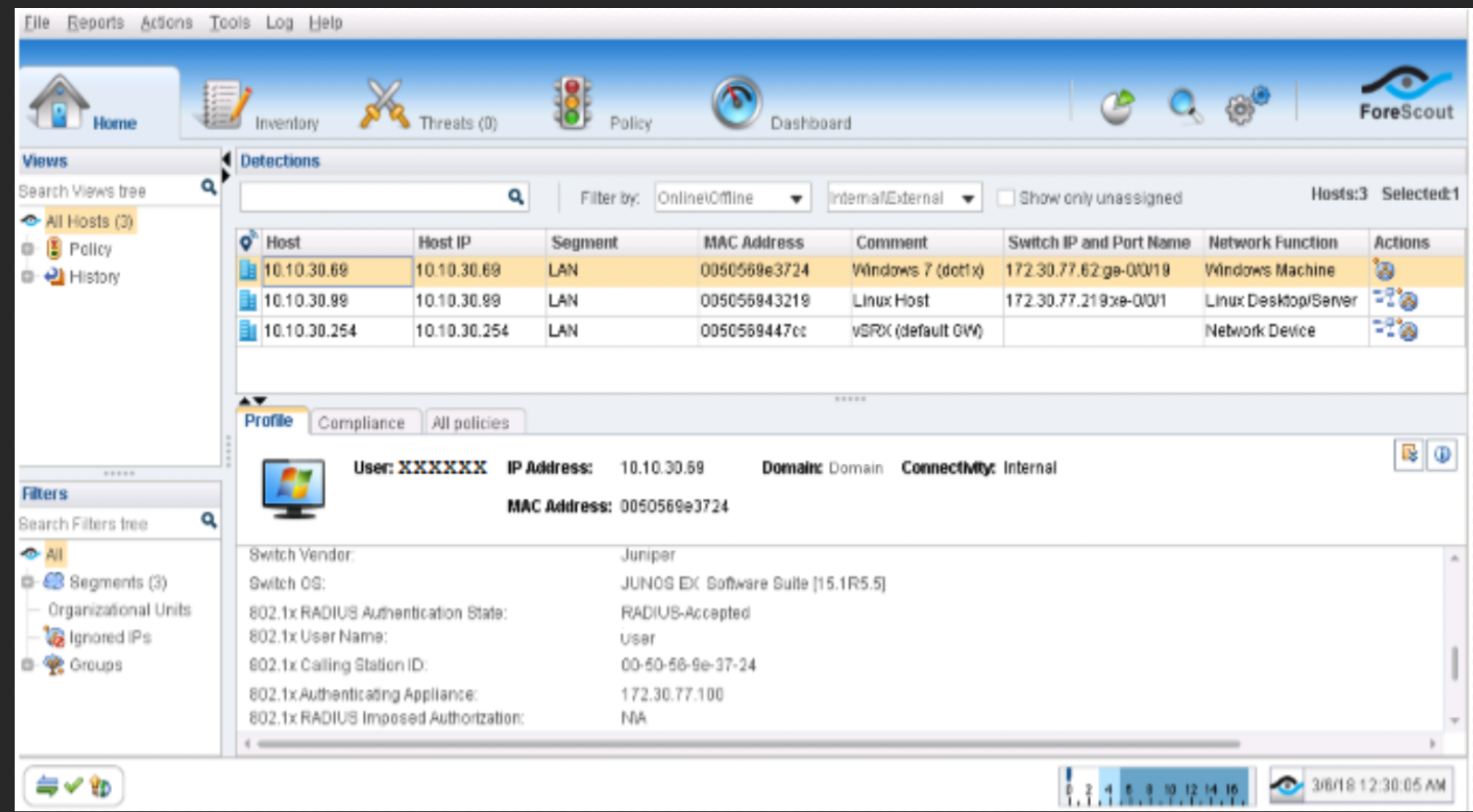Open the Online\Offline filter dropdown

pos(732,198)
